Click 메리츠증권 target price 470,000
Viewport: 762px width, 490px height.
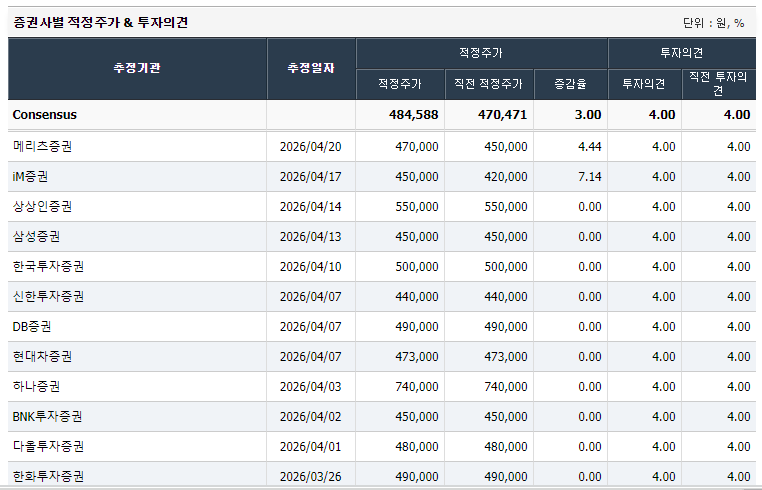(x=417, y=147)
